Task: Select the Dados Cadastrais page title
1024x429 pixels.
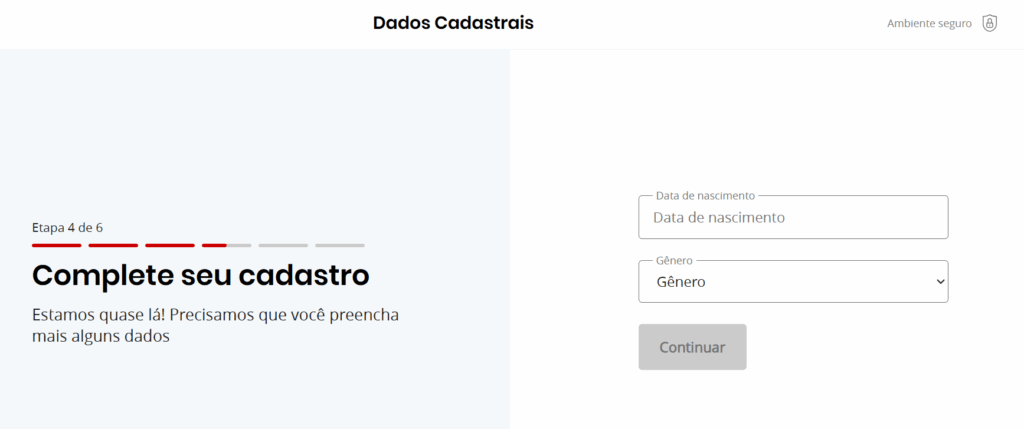Action: (x=453, y=23)
